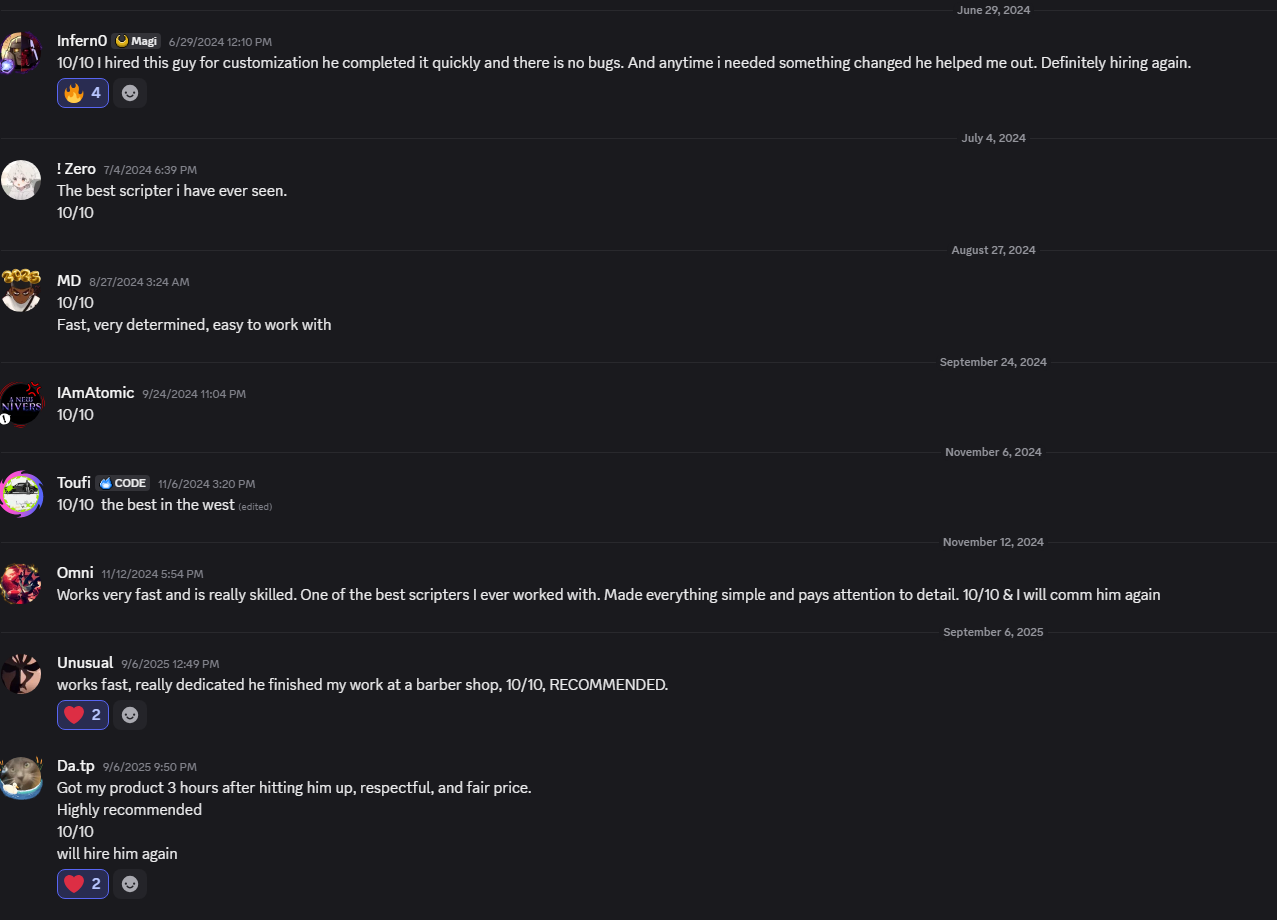Viewport: 1277px width, 920px height.
Task: Open Toufi's profile avatar
Action: point(21,494)
